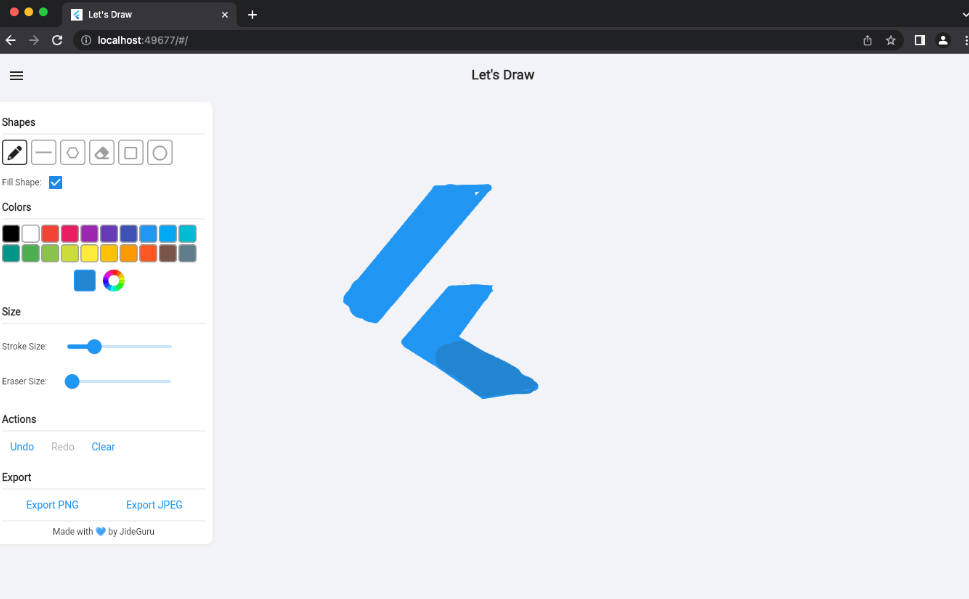Viewport: 969px width, 599px height.
Task: Select the circle shape tool
Action: [160, 152]
